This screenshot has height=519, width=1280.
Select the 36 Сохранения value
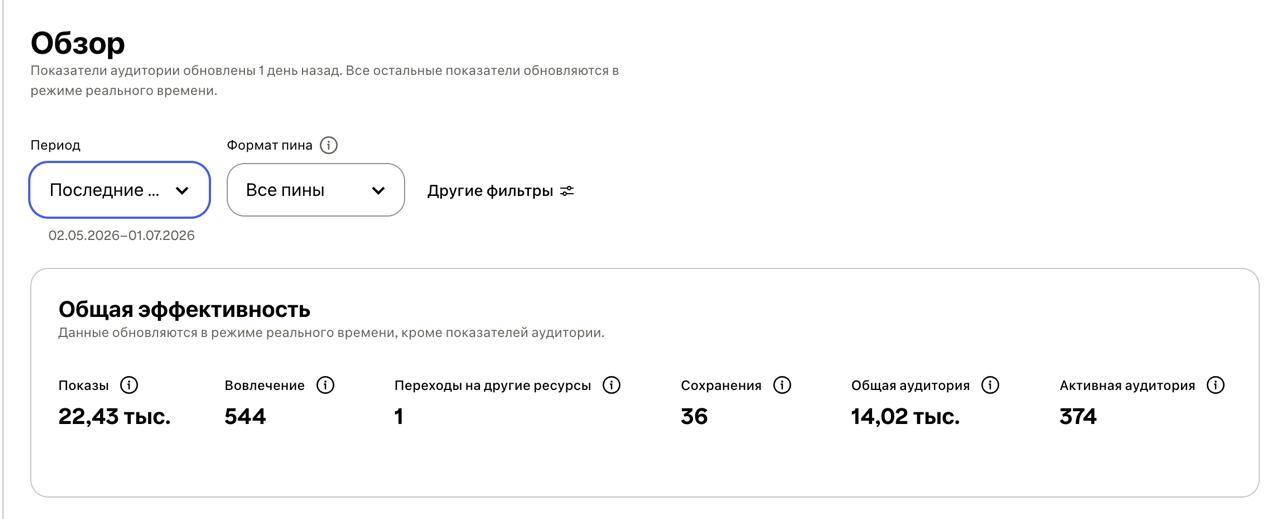pos(694,417)
